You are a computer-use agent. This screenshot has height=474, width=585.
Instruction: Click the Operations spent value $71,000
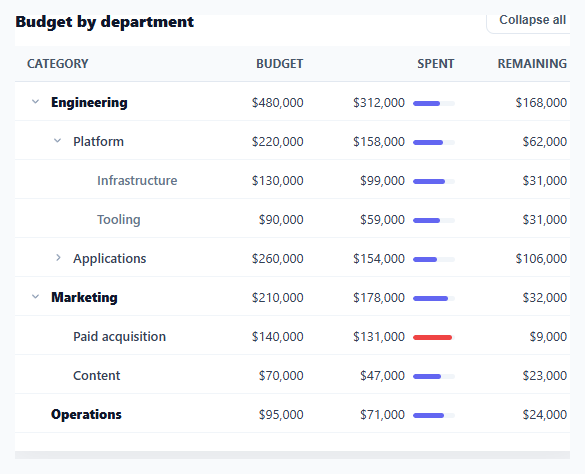(x=382, y=415)
